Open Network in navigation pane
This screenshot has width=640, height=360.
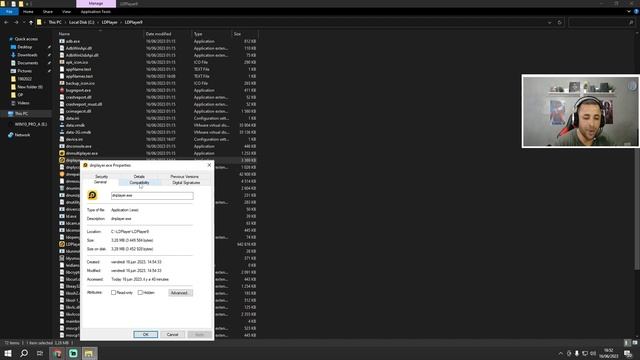click(x=22, y=135)
